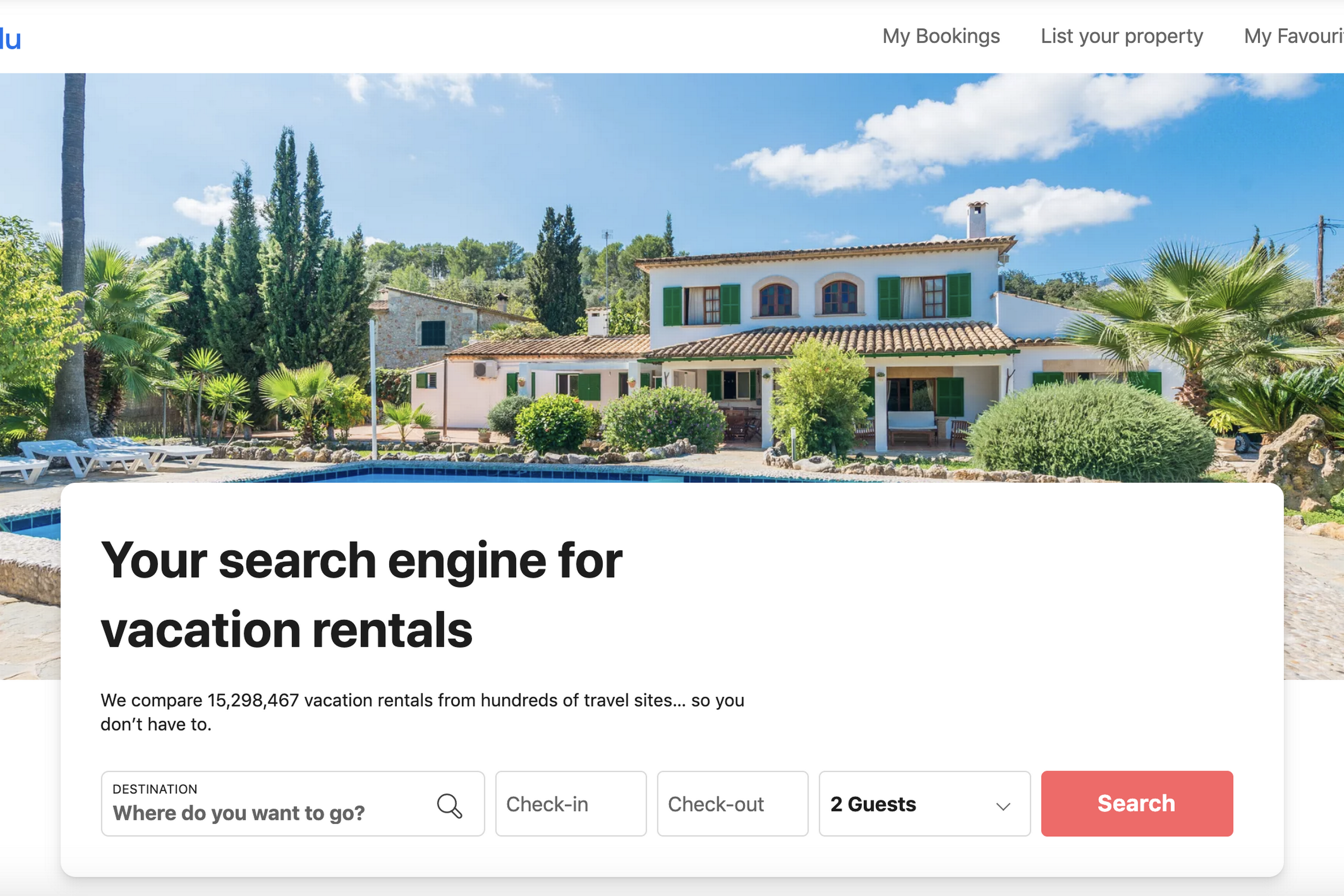
Task: Click the red Search button
Action: pyautogui.click(x=1137, y=804)
